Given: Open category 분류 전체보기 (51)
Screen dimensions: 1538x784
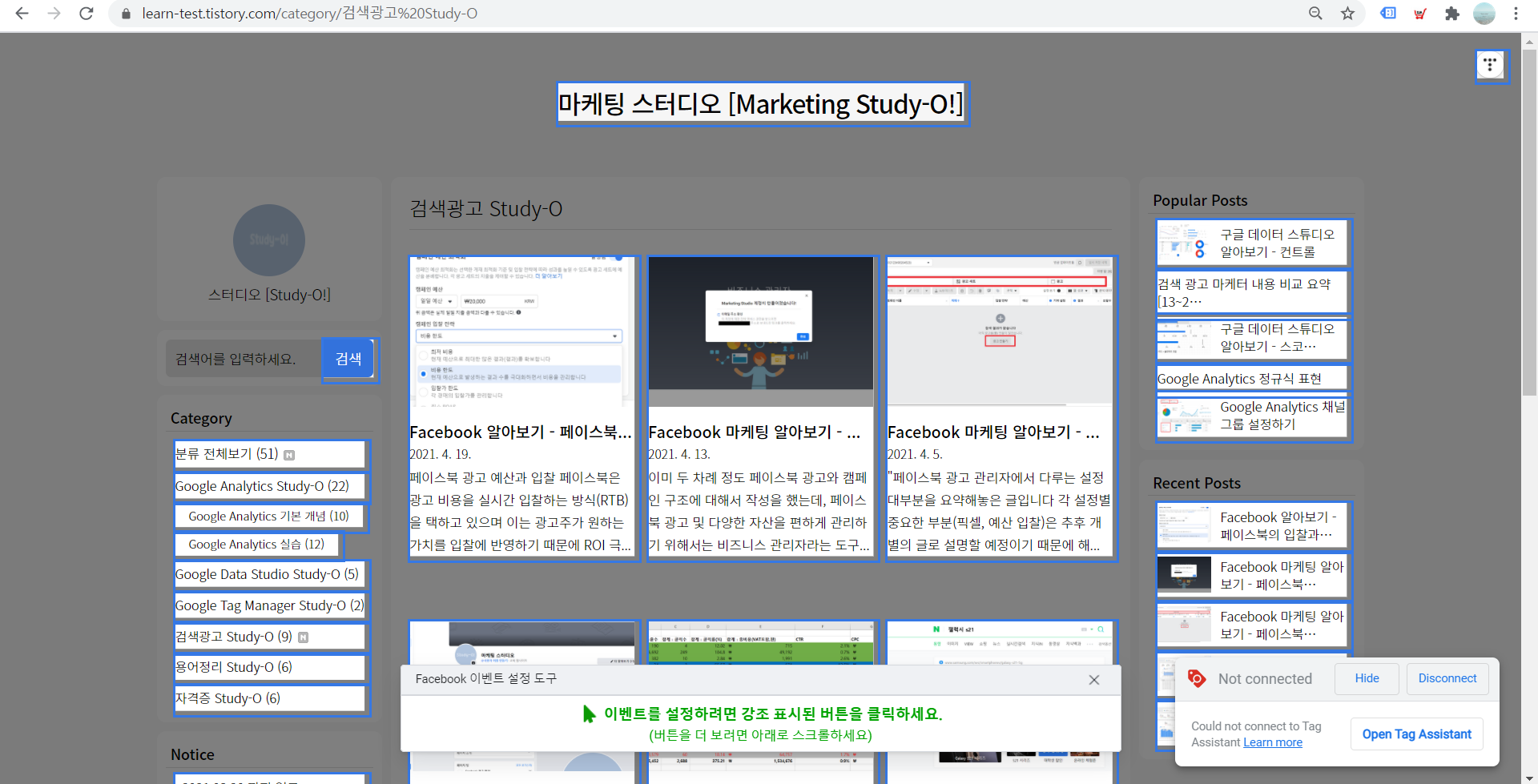Looking at the screenshot, I should (270, 454).
